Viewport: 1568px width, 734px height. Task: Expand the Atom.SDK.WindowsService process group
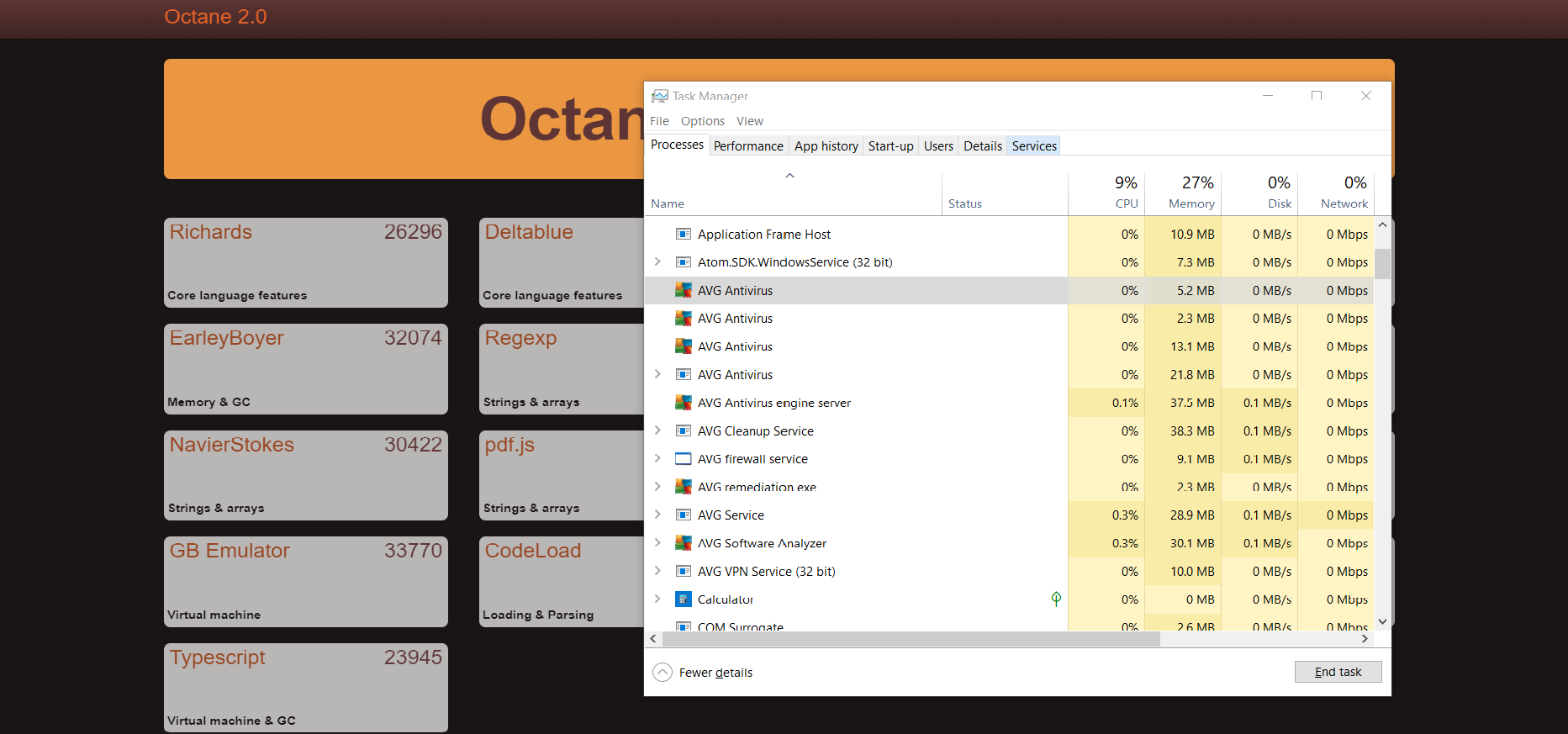point(657,262)
